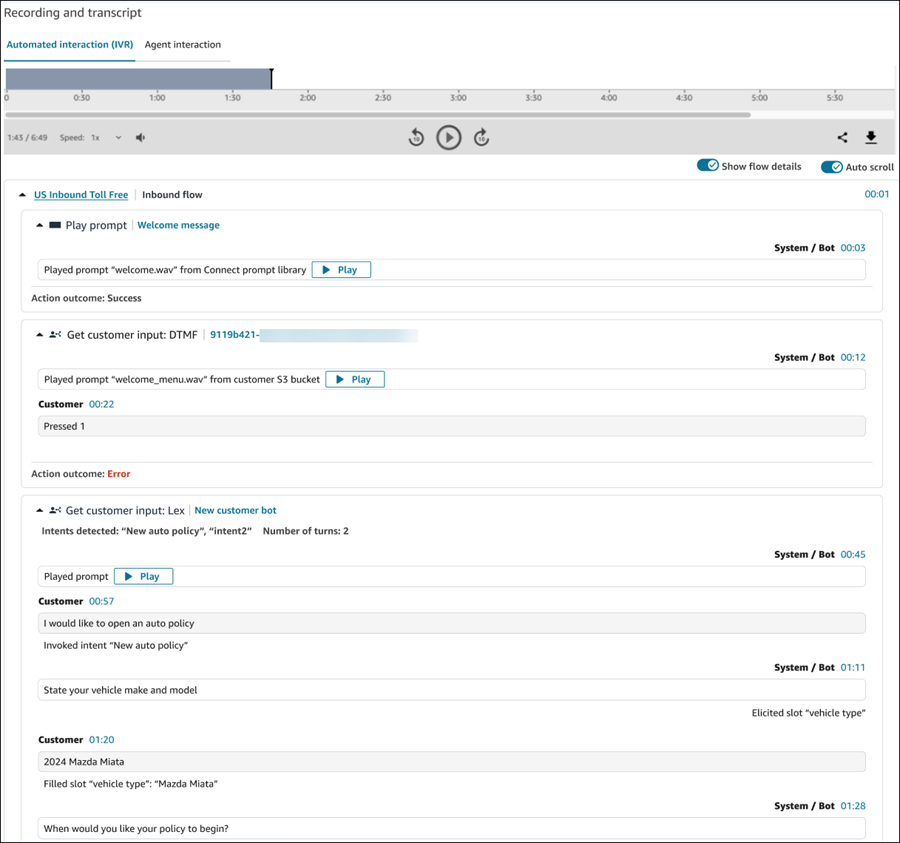The height and width of the screenshot is (843, 900).
Task: Download the recording using the download icon
Action: (871, 138)
